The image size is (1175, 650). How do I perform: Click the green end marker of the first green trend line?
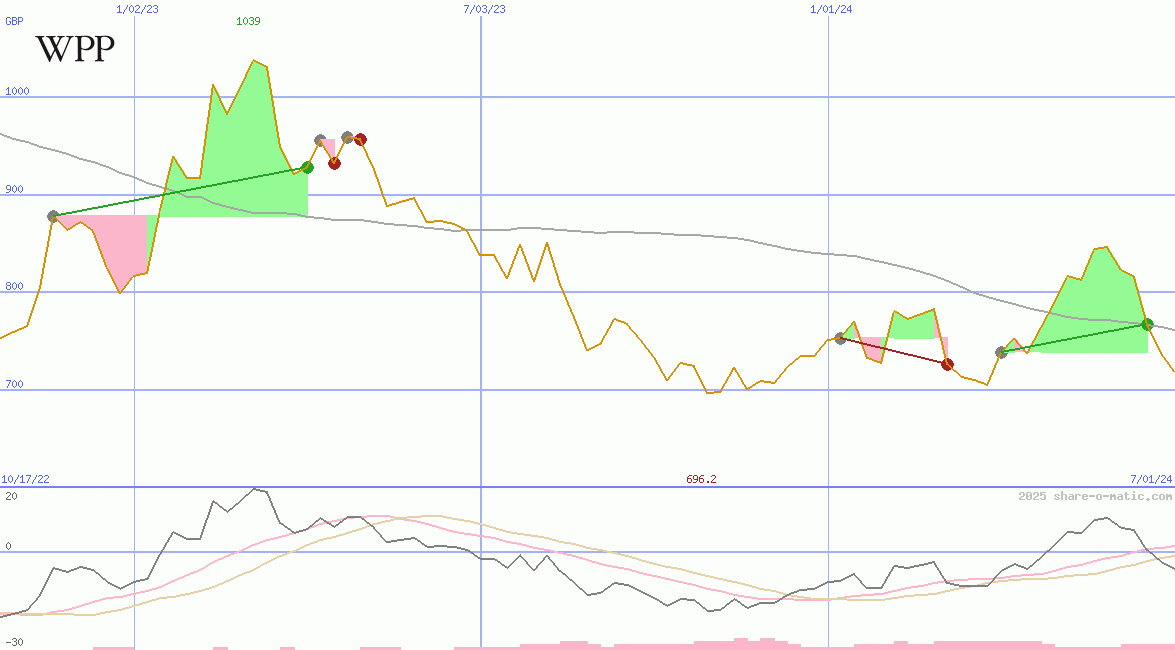[x=307, y=168]
